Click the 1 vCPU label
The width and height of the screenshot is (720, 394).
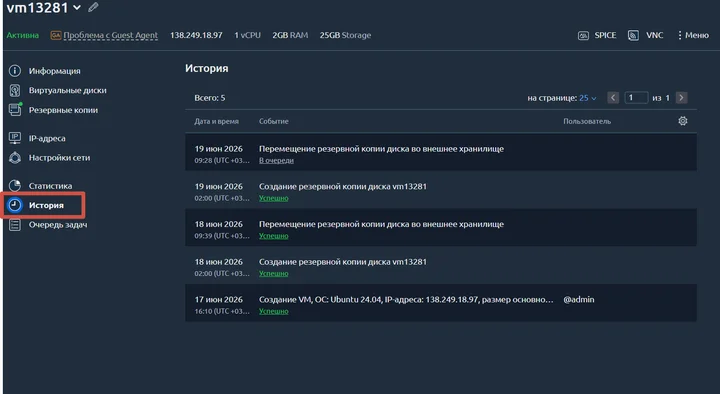[x=248, y=35]
